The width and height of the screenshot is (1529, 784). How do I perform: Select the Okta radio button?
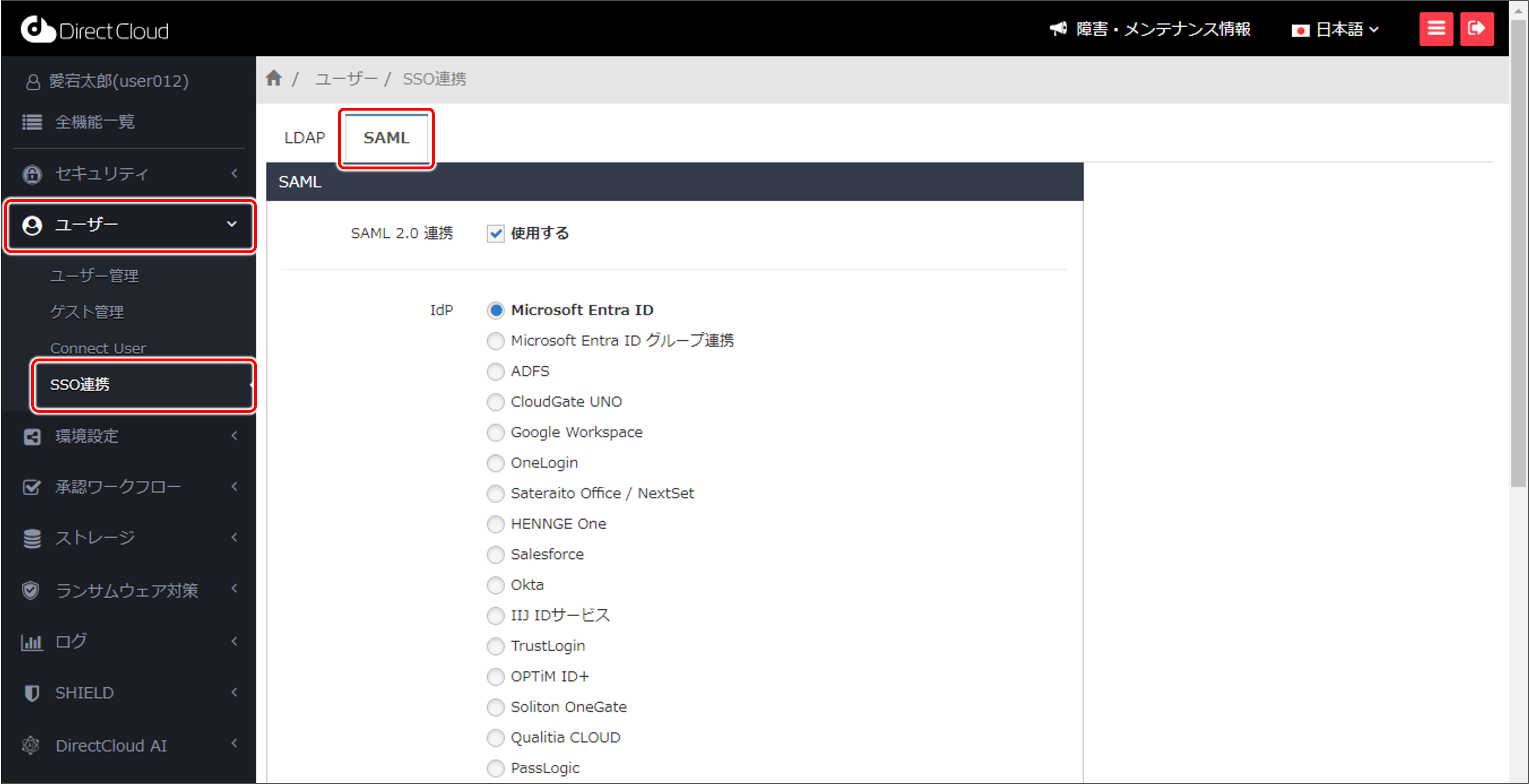click(x=496, y=585)
